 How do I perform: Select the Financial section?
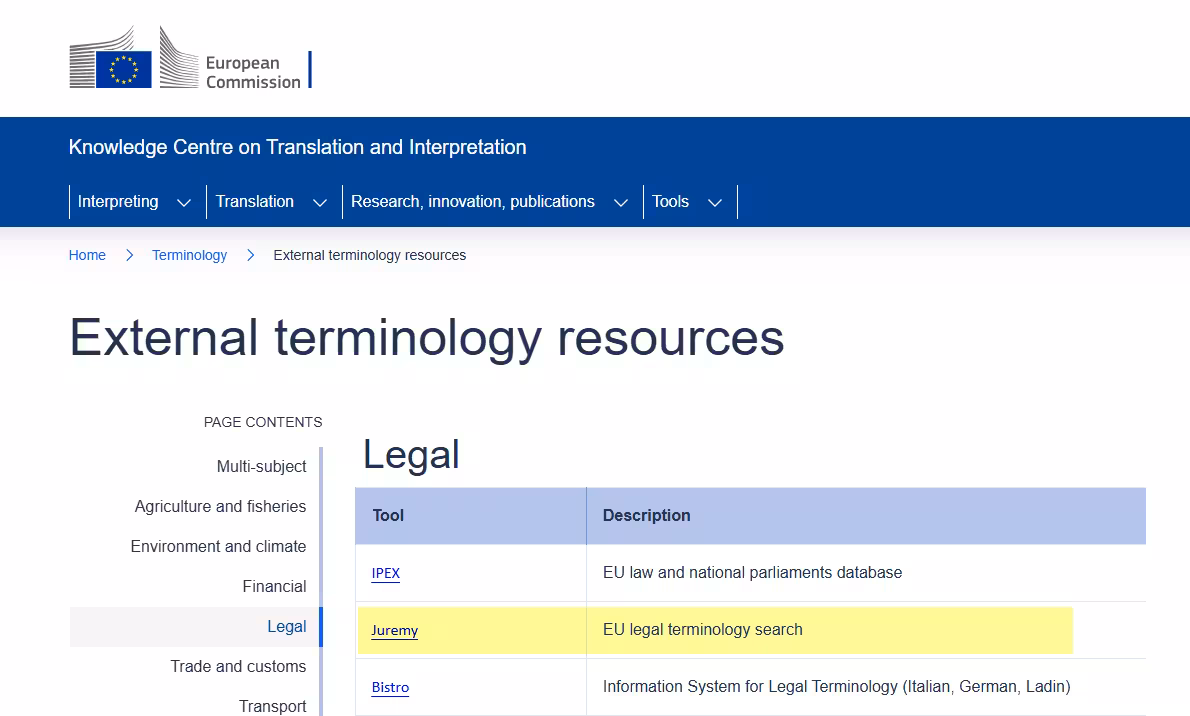pos(274,586)
